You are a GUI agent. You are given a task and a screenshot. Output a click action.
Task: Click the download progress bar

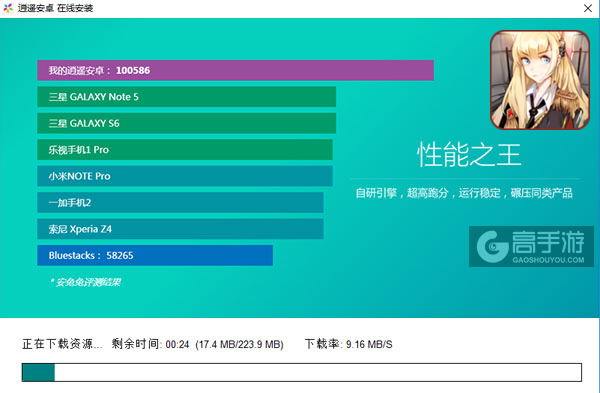[x=302, y=372]
